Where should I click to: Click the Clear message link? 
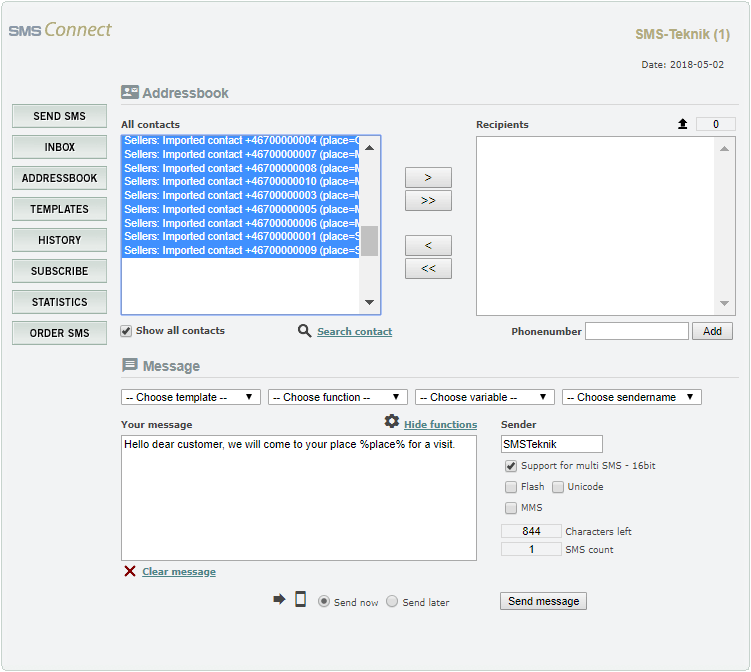coord(179,571)
